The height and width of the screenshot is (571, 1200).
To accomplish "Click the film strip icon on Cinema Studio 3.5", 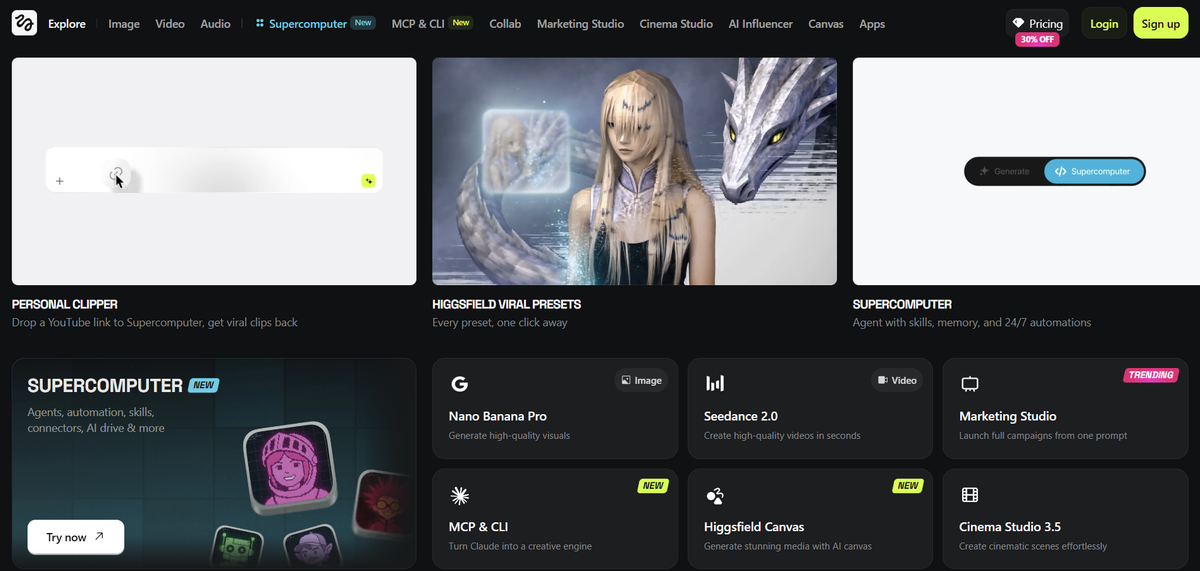I will coord(969,495).
